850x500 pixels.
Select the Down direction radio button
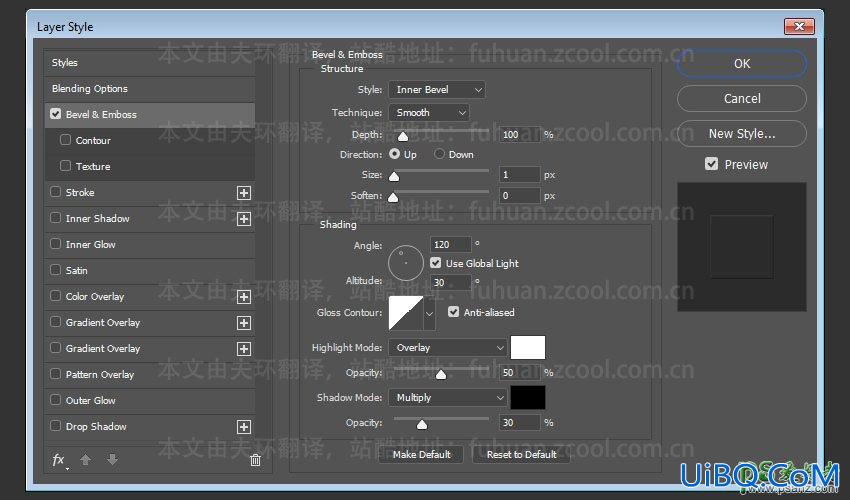439,155
